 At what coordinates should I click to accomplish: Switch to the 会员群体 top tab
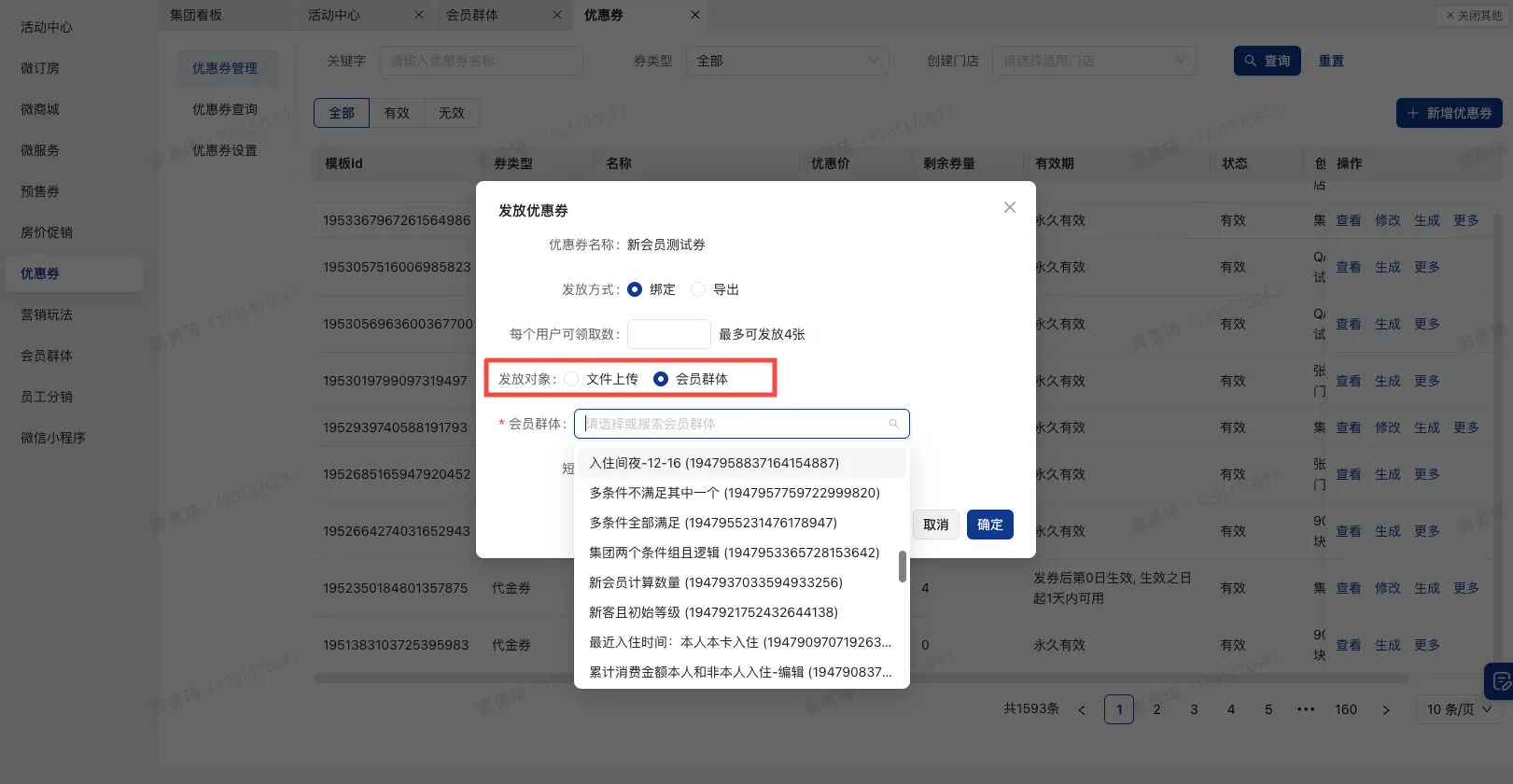pyautogui.click(x=472, y=15)
